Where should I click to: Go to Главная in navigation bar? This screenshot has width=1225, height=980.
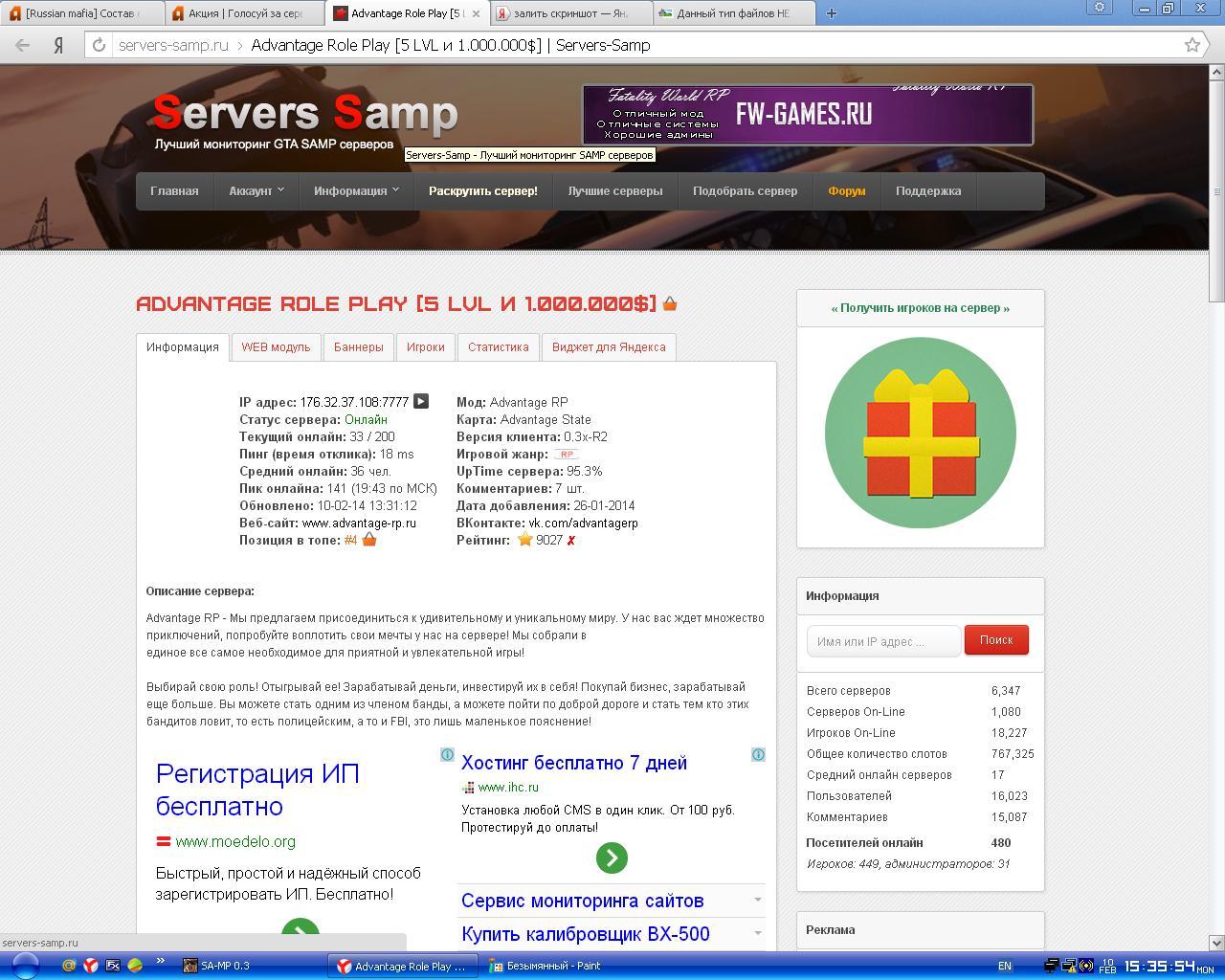point(174,190)
